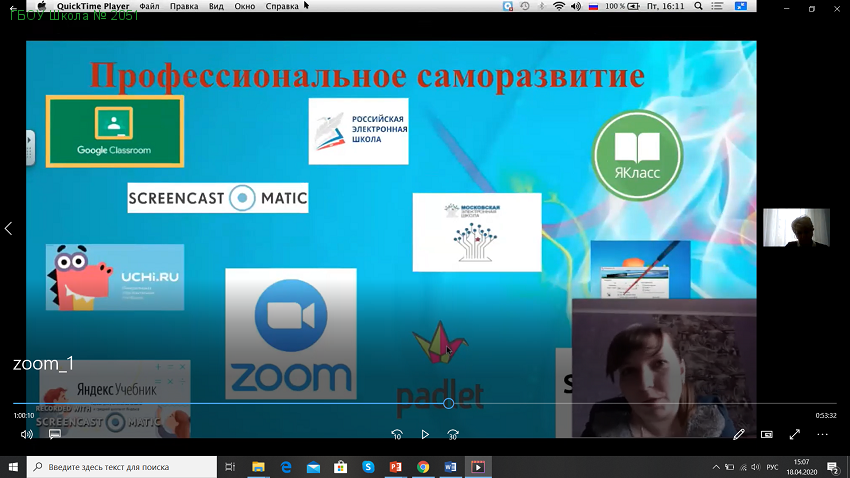Image resolution: width=850 pixels, height=478 pixels.
Task: Click the UCHi.RU dinosaur logo
Action: coord(115,277)
